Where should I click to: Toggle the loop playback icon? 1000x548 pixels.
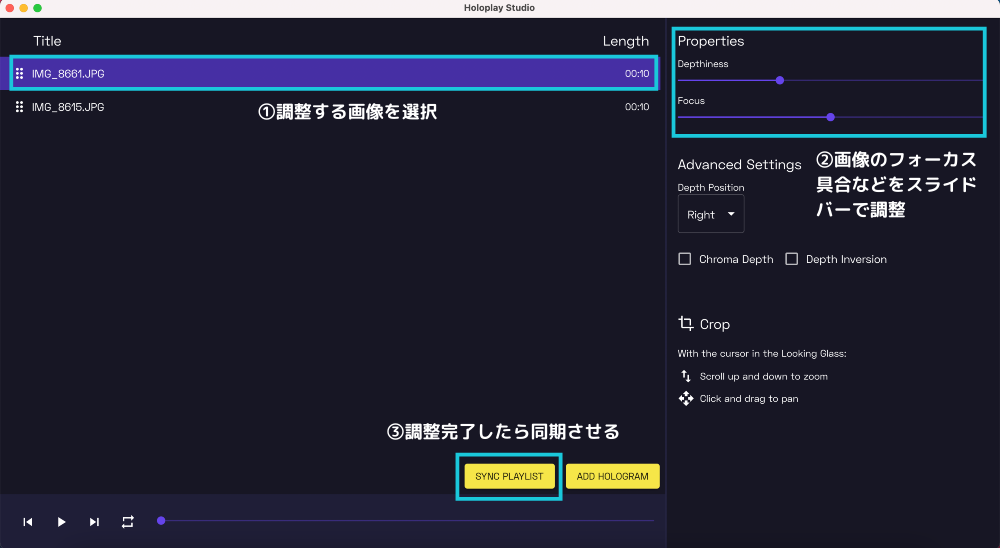128,522
